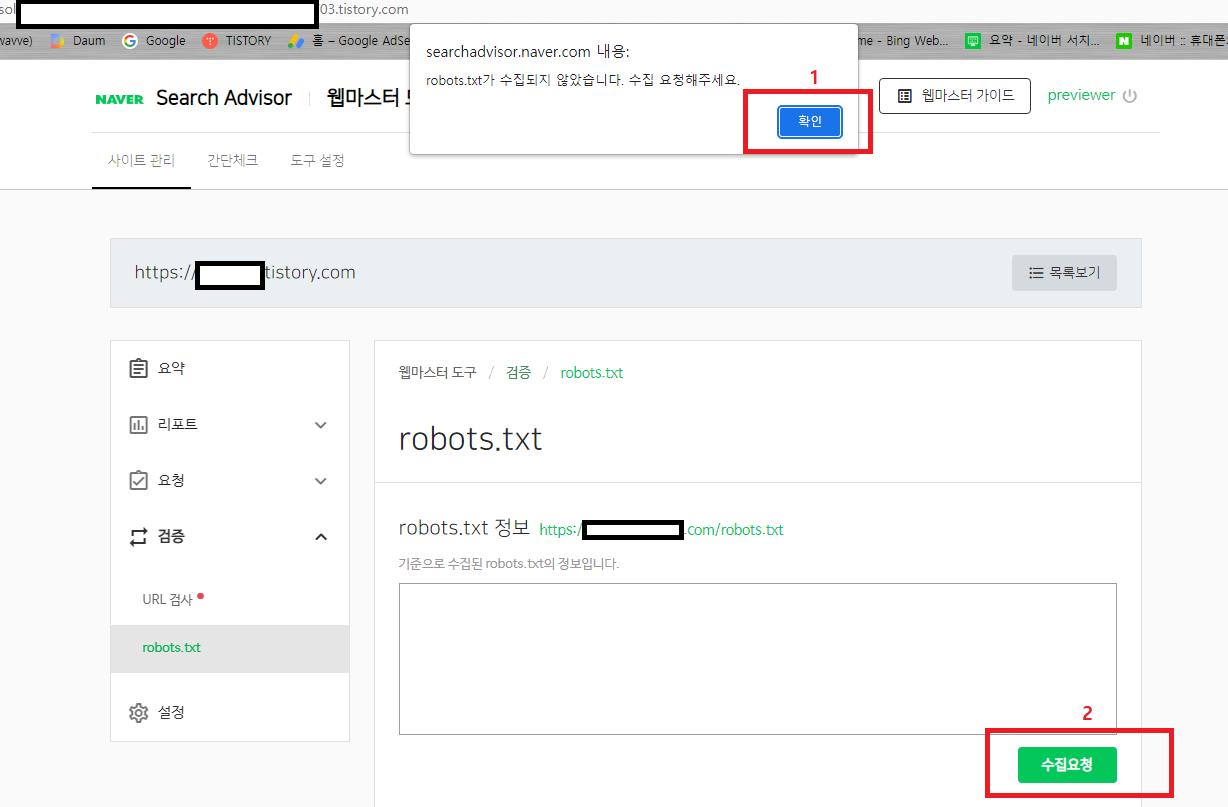
Task: Click the previewer account link
Action: 1081,95
